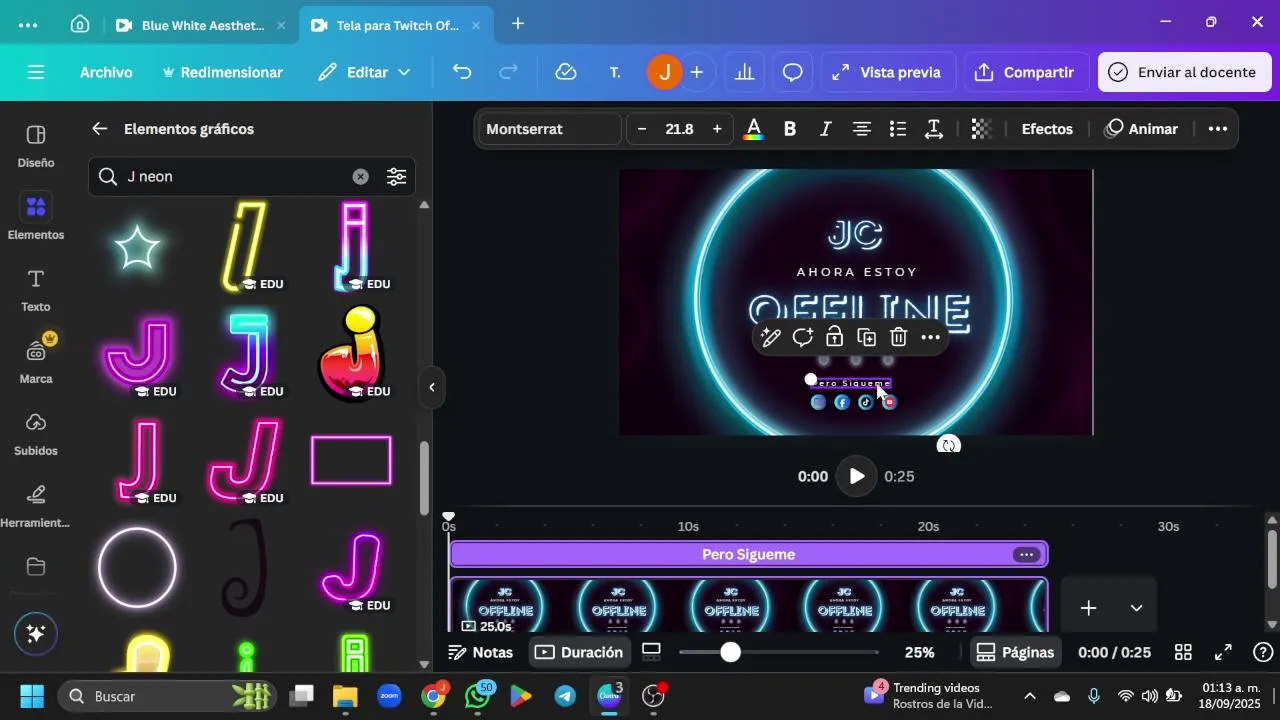The image size is (1280, 720).
Task: Select the neon star graphic
Action: click(137, 247)
